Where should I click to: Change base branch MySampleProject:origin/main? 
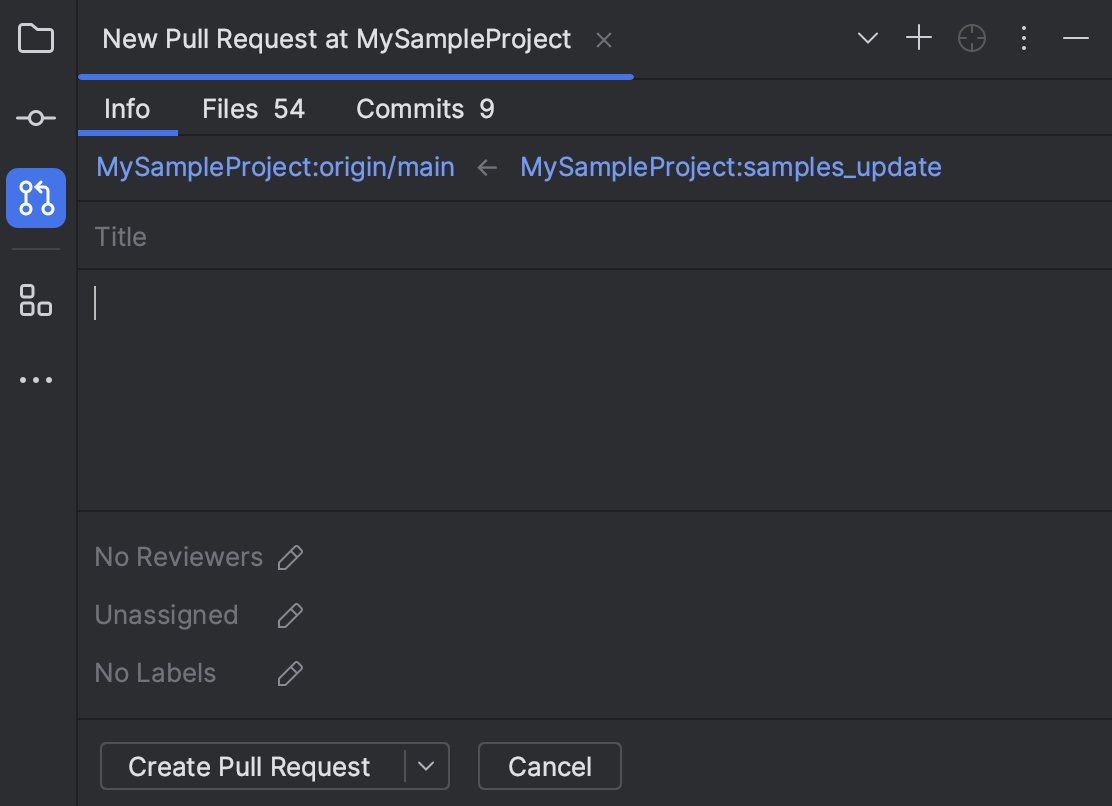(275, 167)
